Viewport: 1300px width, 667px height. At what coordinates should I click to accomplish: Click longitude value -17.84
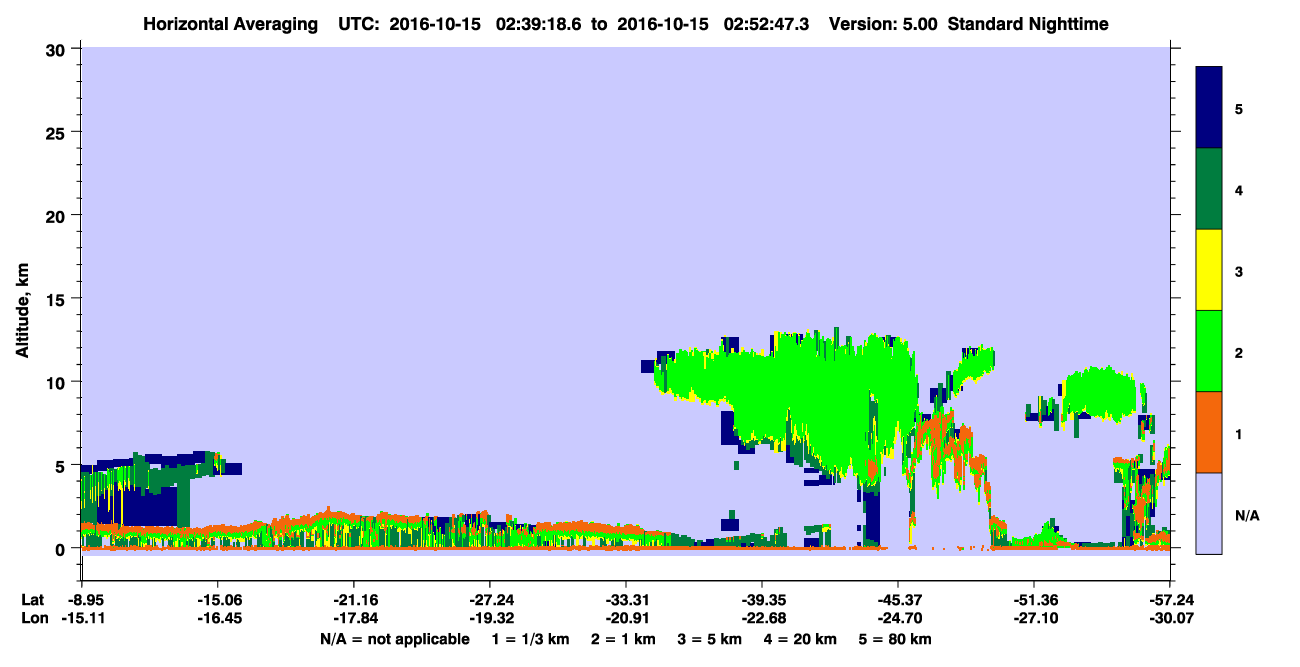click(354, 618)
